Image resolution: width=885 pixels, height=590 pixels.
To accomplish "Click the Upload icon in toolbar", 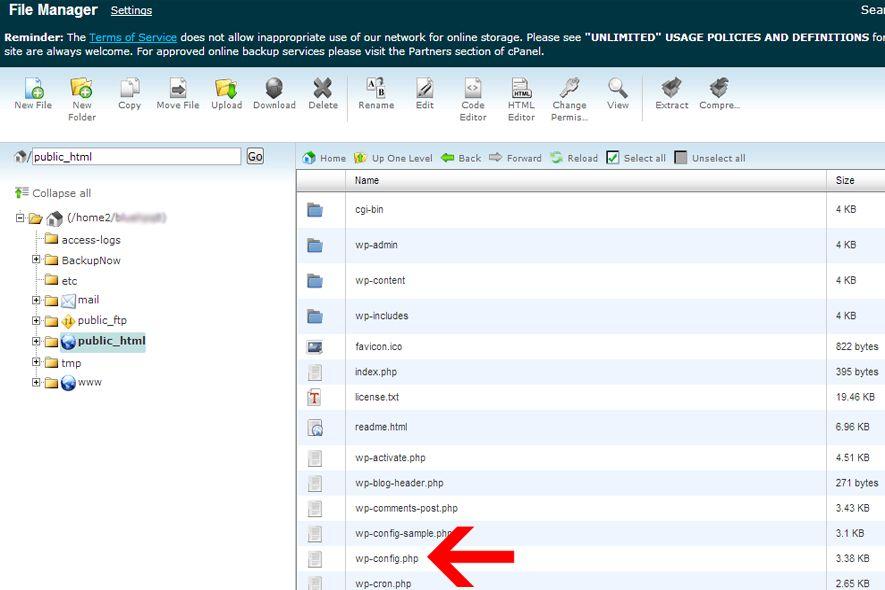I will pyautogui.click(x=226, y=89).
